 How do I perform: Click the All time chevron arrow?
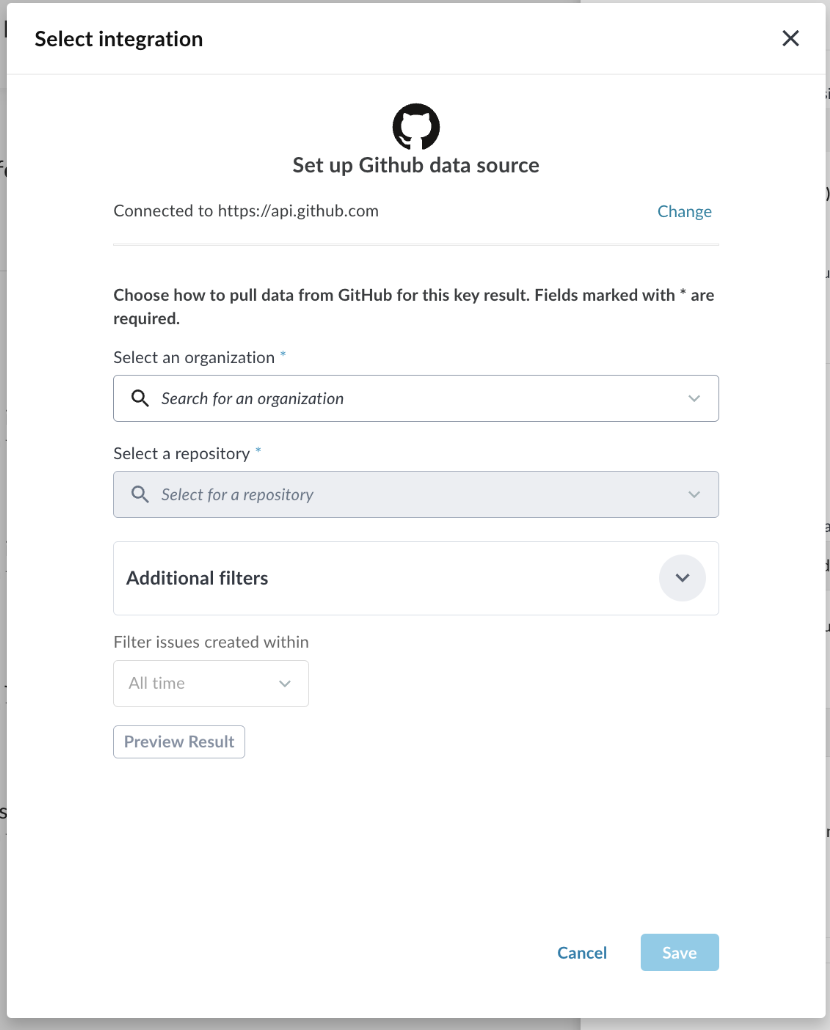284,683
